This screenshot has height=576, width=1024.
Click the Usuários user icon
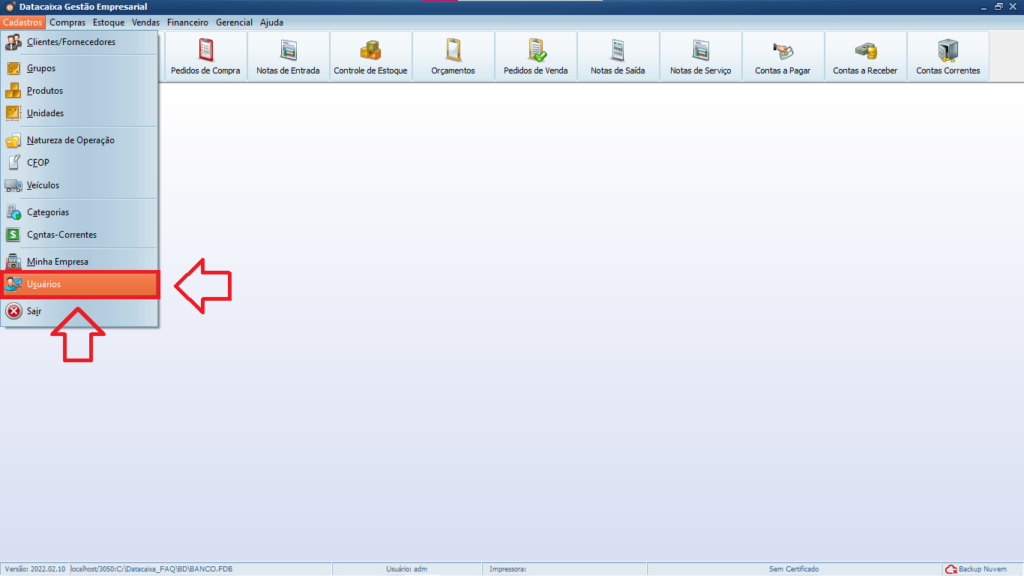pos(13,284)
